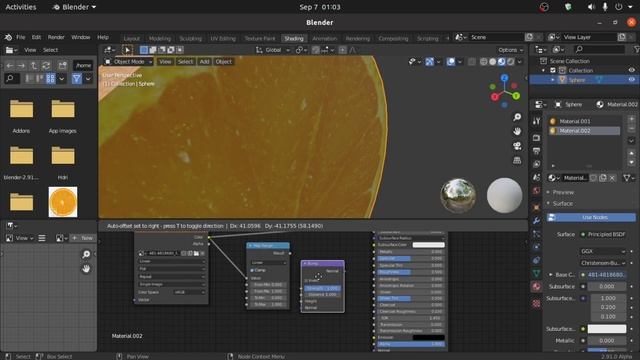Open sRGB color space dropdown in image node
This screenshot has height=360, width=640.
(189, 292)
